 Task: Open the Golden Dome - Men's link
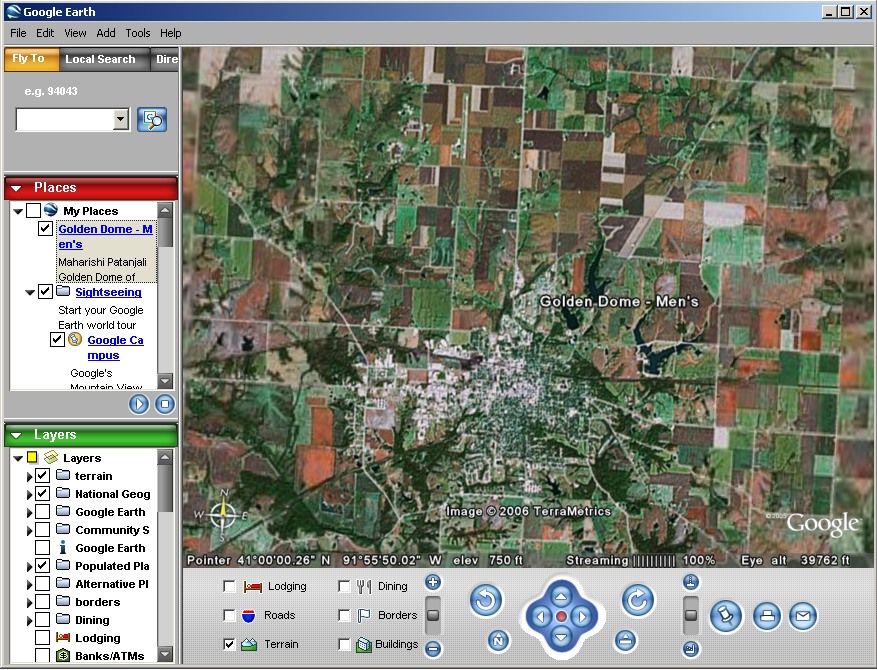point(105,237)
